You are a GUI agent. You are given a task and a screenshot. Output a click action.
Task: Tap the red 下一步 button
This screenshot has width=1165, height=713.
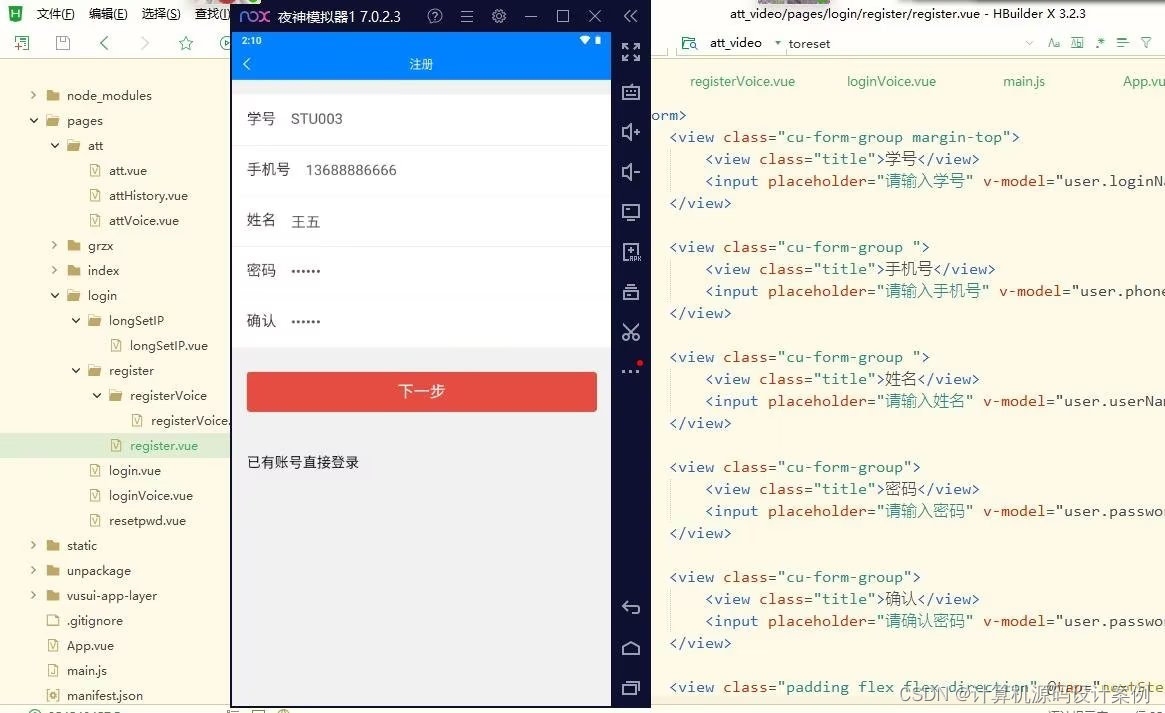pos(420,391)
